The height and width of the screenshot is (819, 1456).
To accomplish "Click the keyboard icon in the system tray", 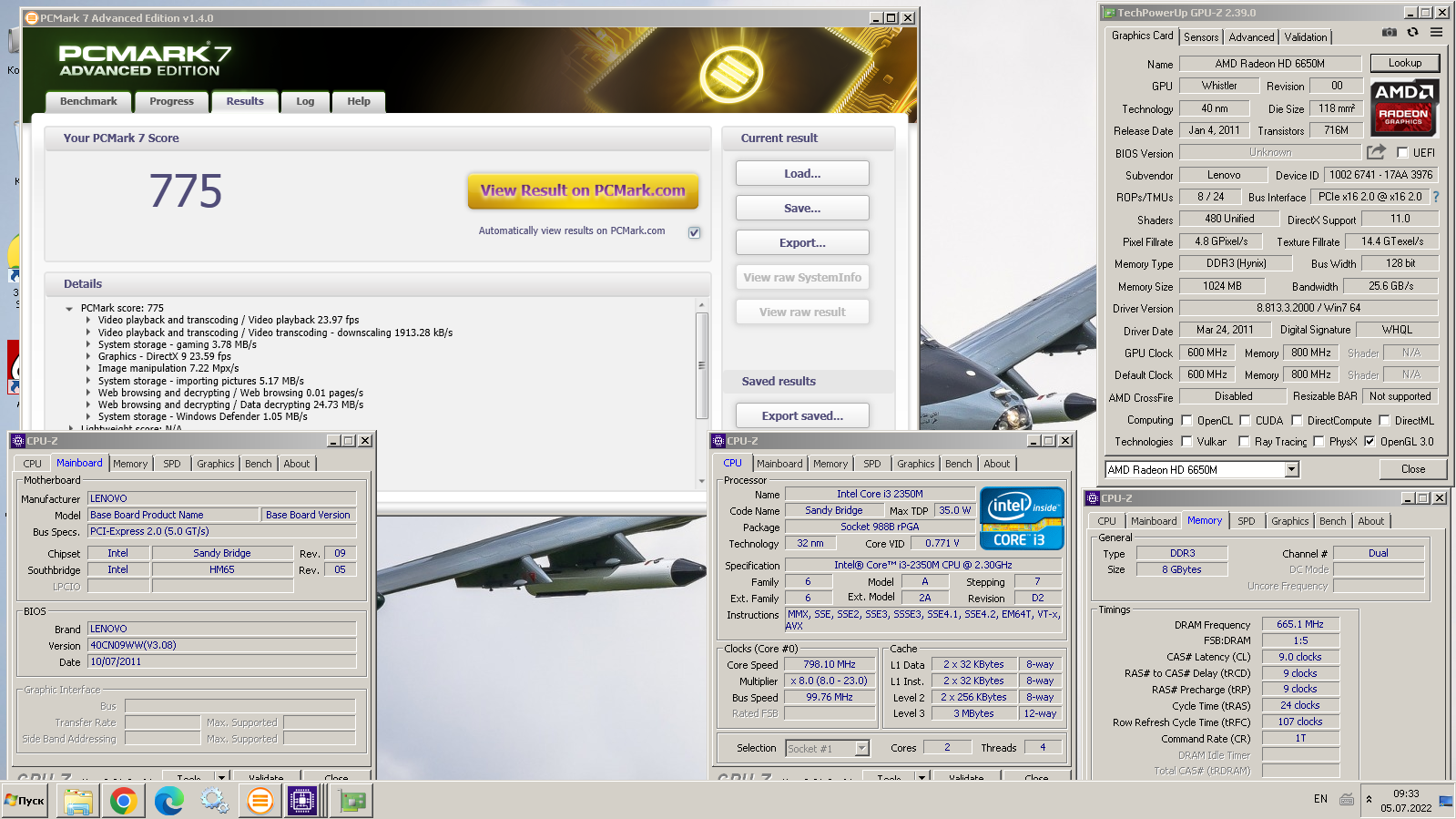I will pos(1347,799).
